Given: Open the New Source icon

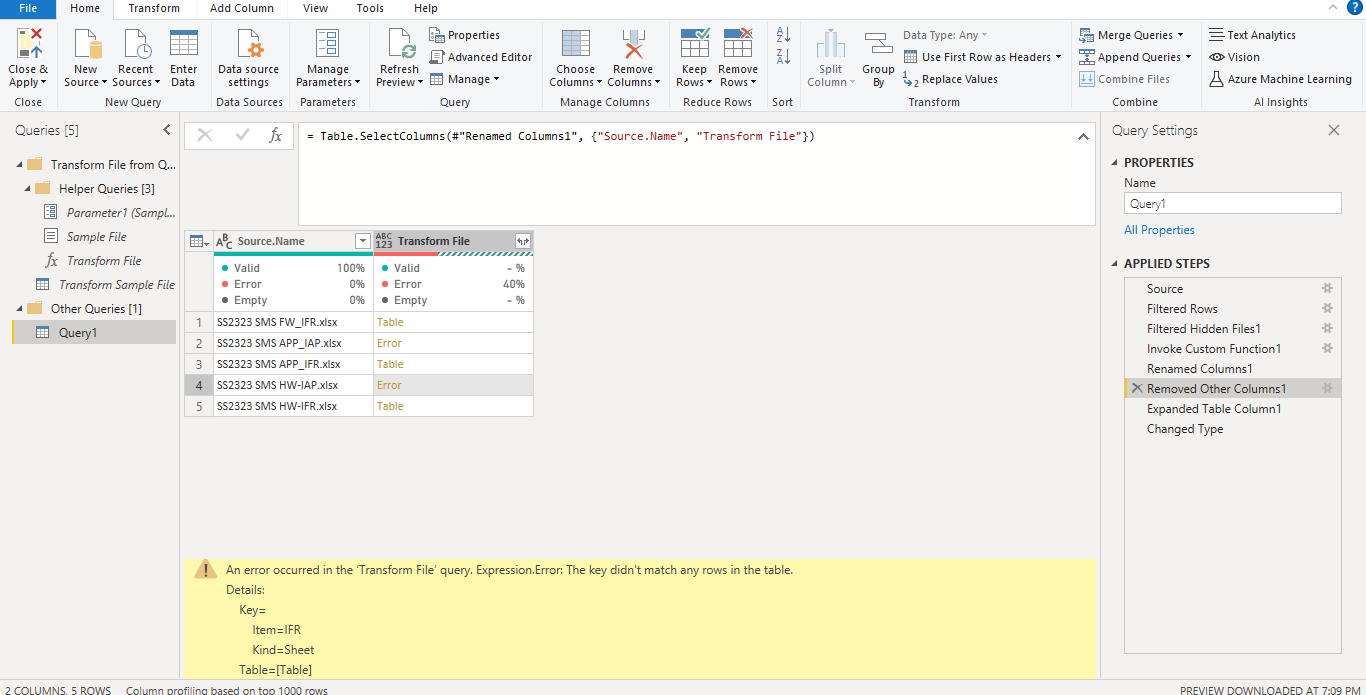Looking at the screenshot, I should [x=86, y=44].
